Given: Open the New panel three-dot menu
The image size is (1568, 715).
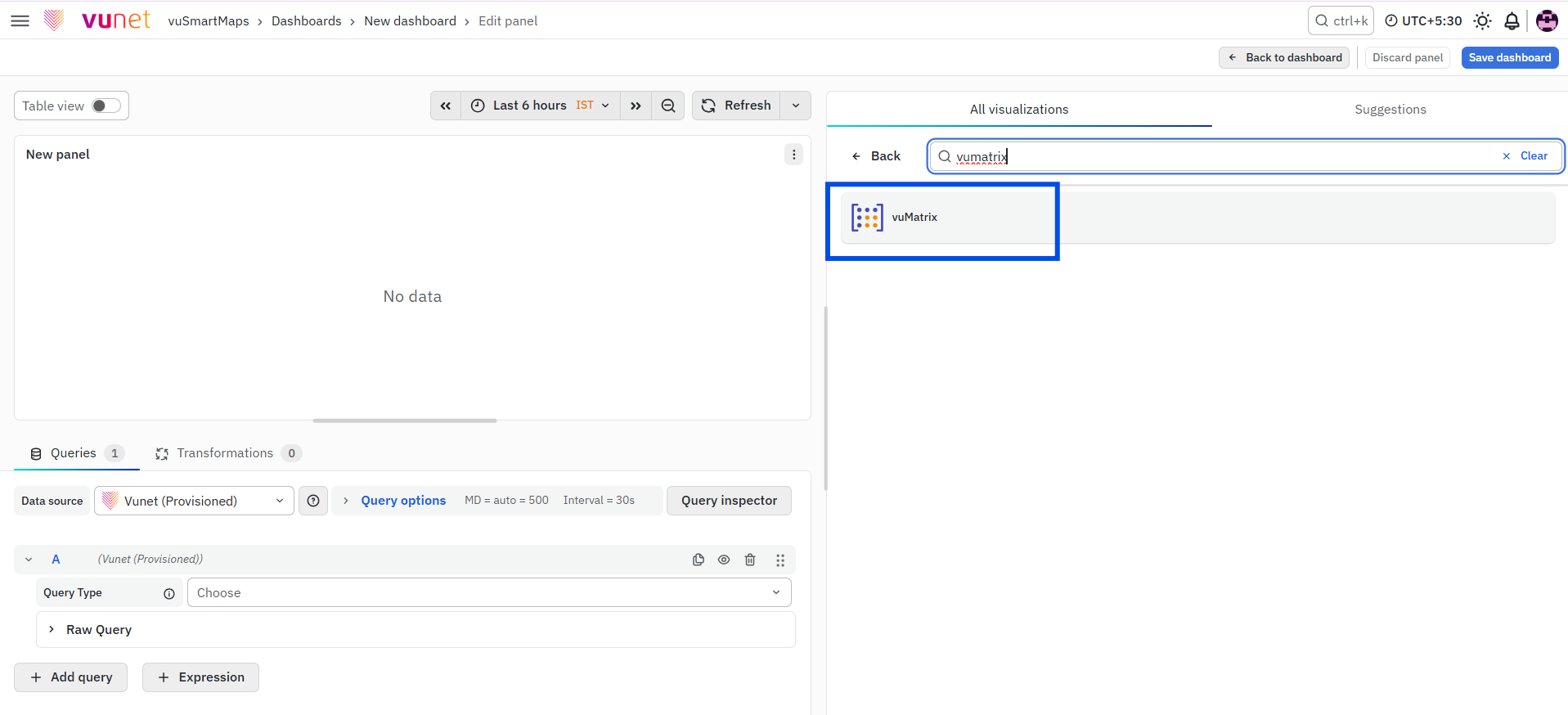Looking at the screenshot, I should pyautogui.click(x=793, y=155).
